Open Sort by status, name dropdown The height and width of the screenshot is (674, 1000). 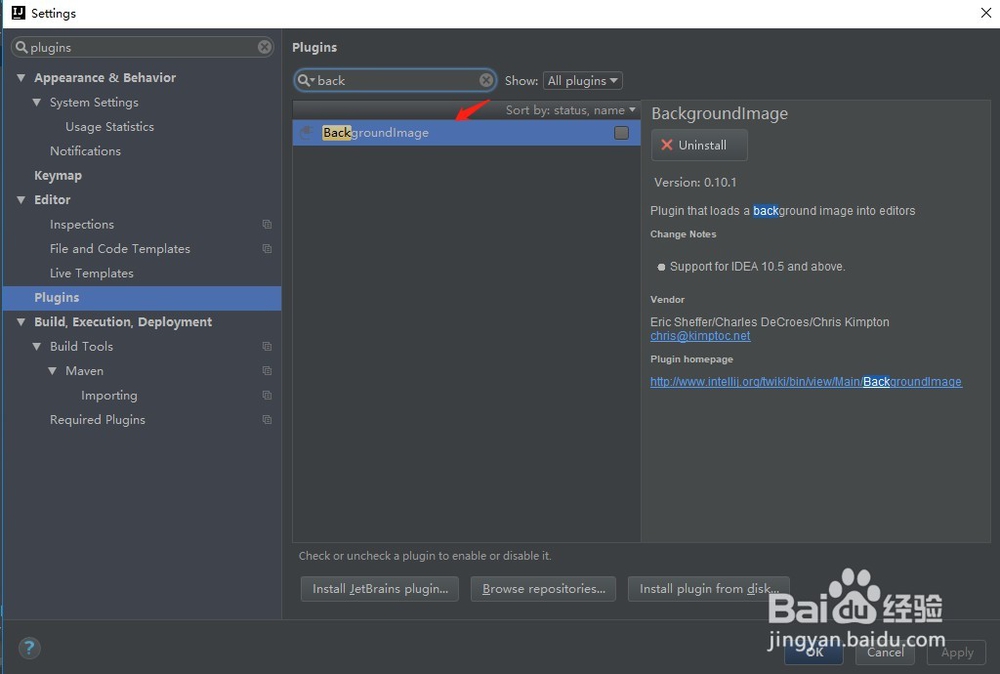tap(570, 110)
